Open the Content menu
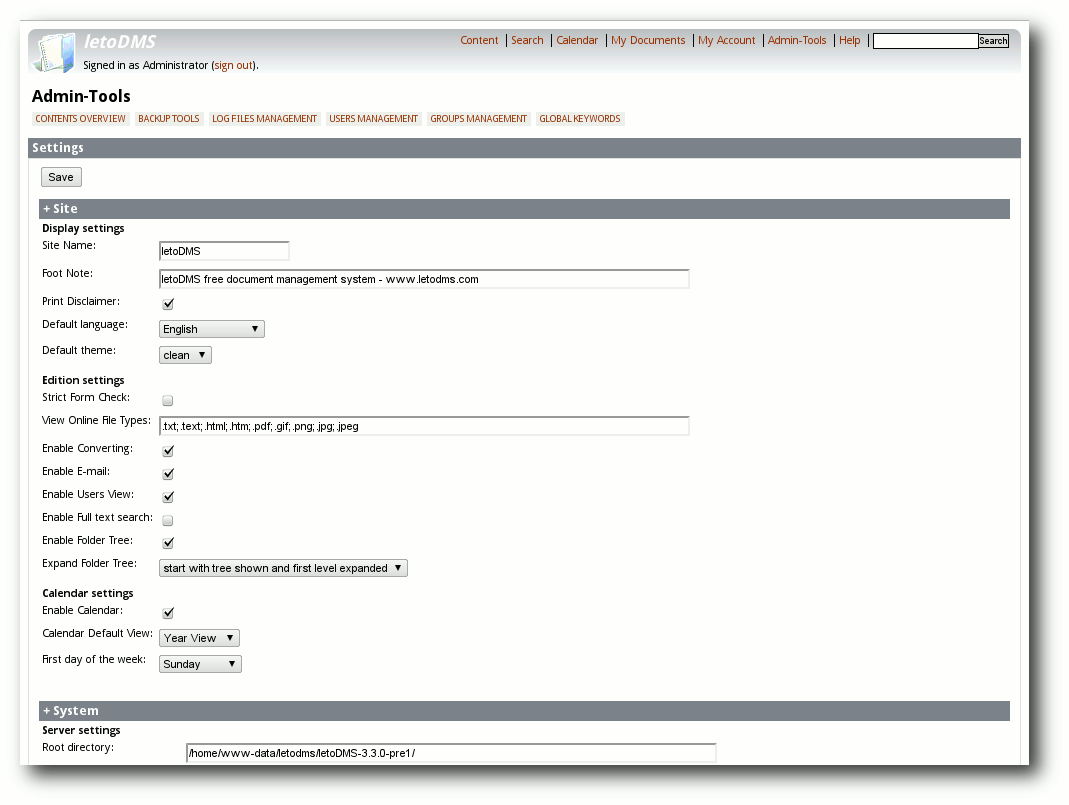Viewport: 1069px width, 805px height. 479,40
